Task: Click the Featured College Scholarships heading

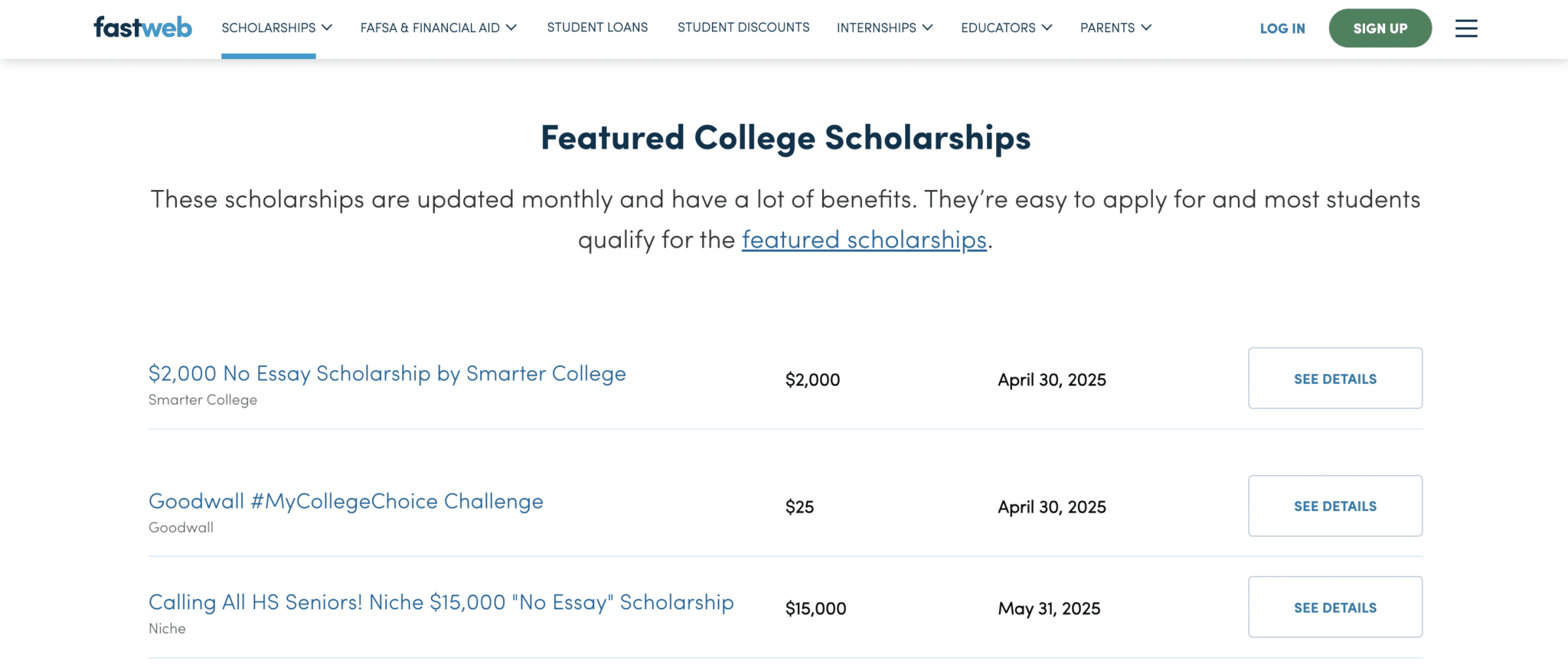Action: tap(784, 138)
